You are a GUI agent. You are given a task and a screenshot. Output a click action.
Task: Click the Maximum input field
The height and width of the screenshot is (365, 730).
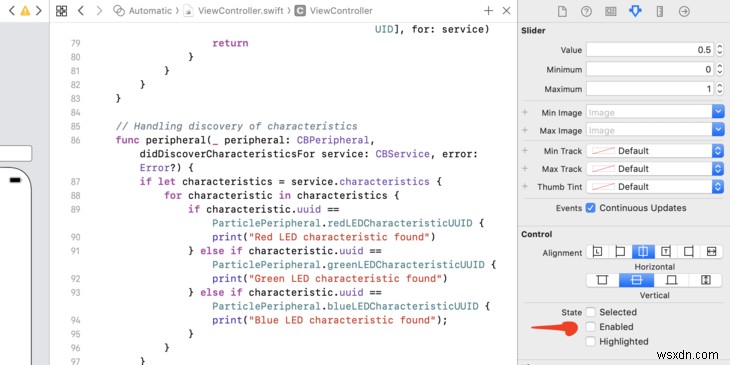(x=650, y=89)
